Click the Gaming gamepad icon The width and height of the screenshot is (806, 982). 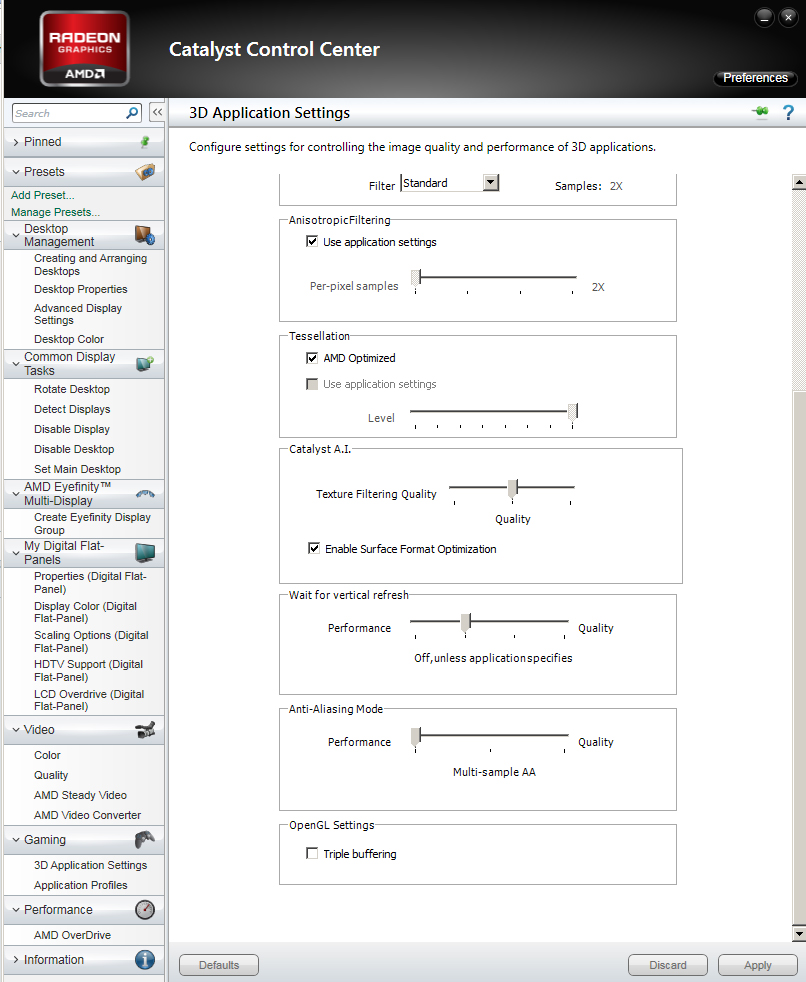pyautogui.click(x=145, y=840)
